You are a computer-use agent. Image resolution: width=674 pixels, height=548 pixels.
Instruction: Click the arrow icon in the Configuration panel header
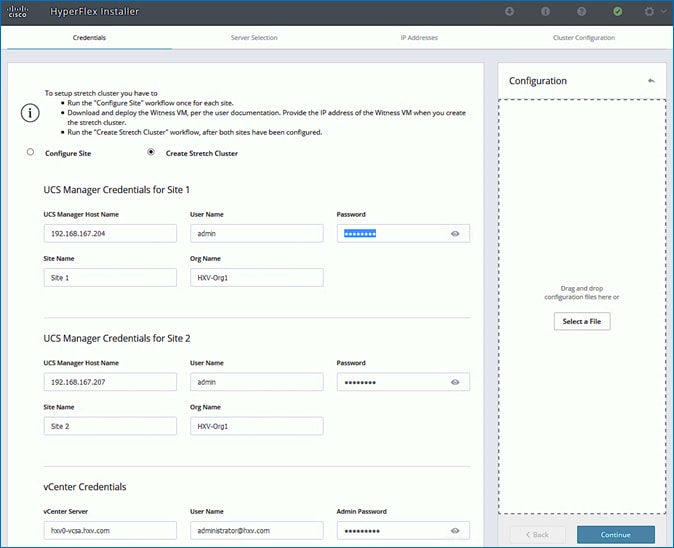(x=651, y=81)
